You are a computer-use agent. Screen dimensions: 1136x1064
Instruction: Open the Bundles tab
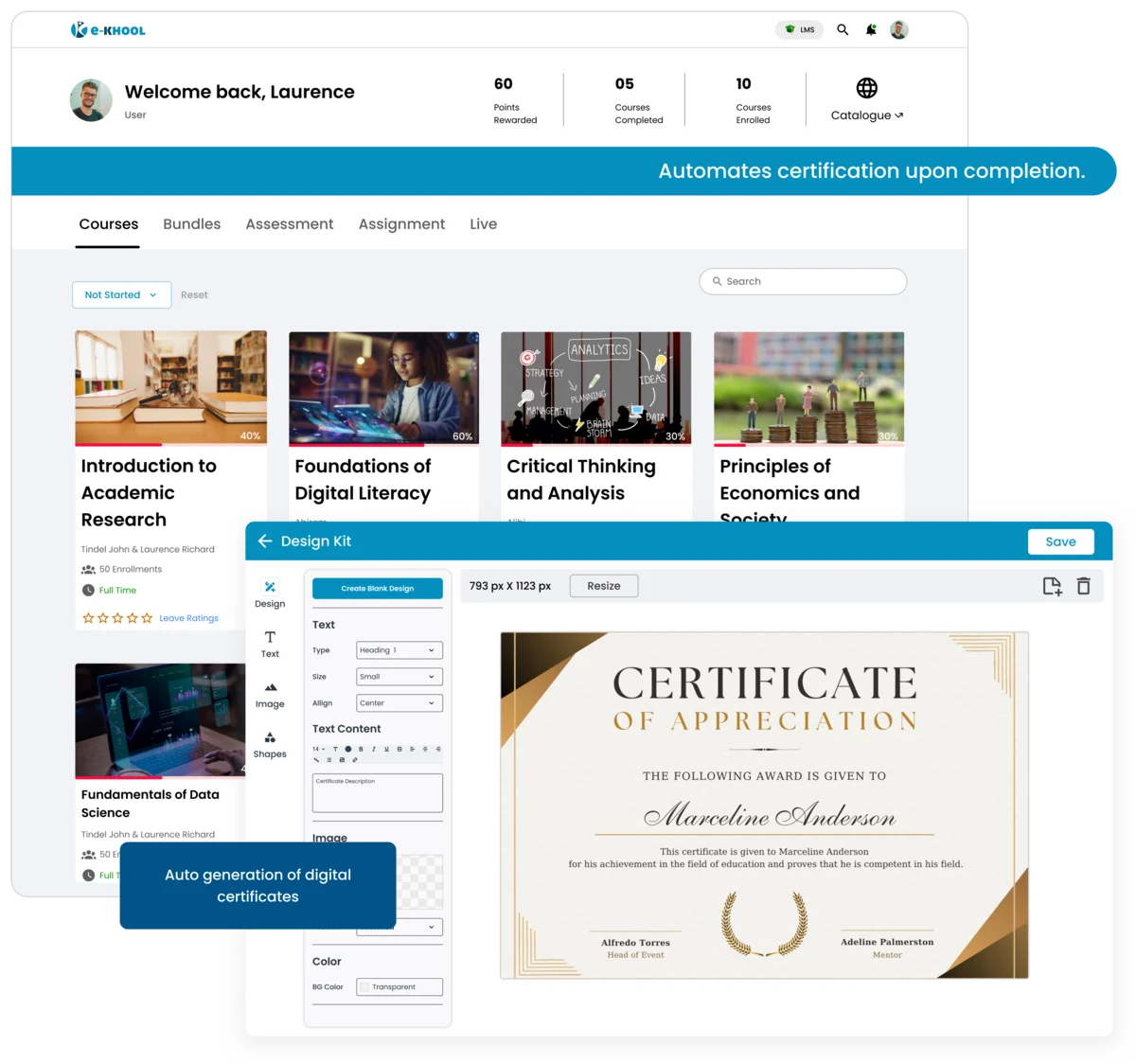pyautogui.click(x=191, y=224)
